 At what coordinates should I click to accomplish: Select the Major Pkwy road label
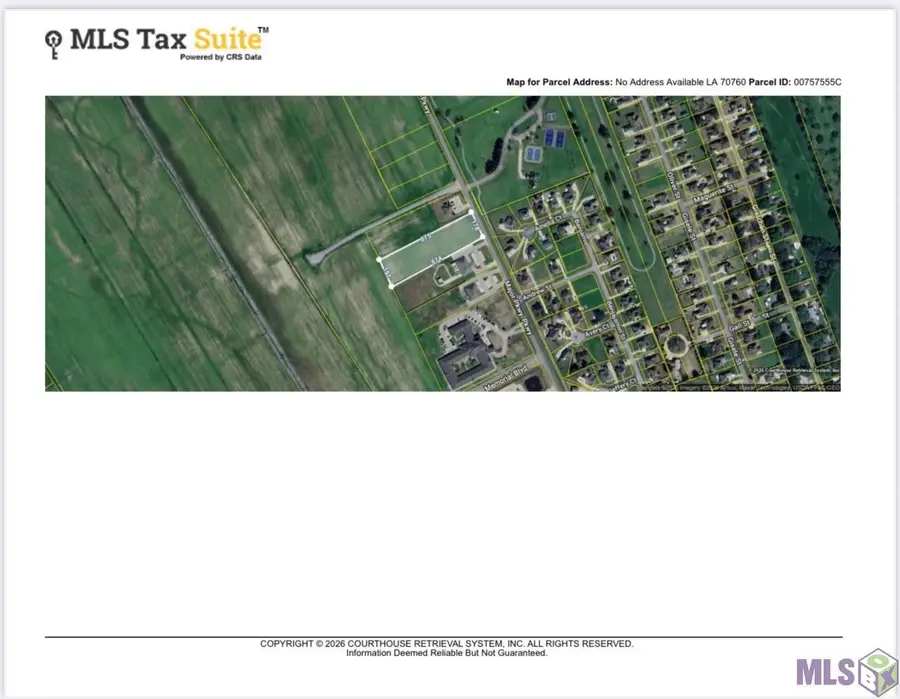(518, 309)
